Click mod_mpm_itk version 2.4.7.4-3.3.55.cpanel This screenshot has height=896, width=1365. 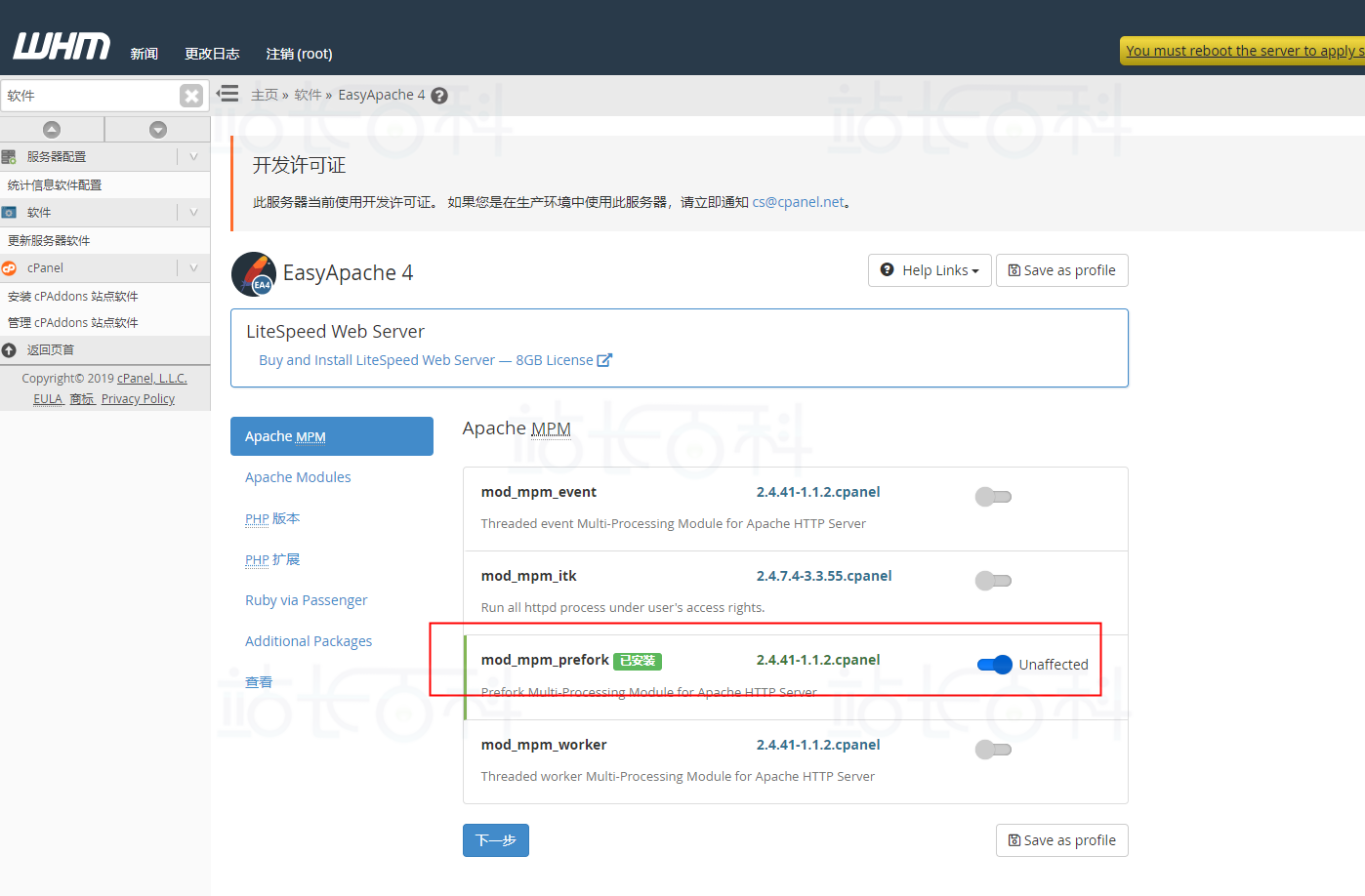click(824, 576)
